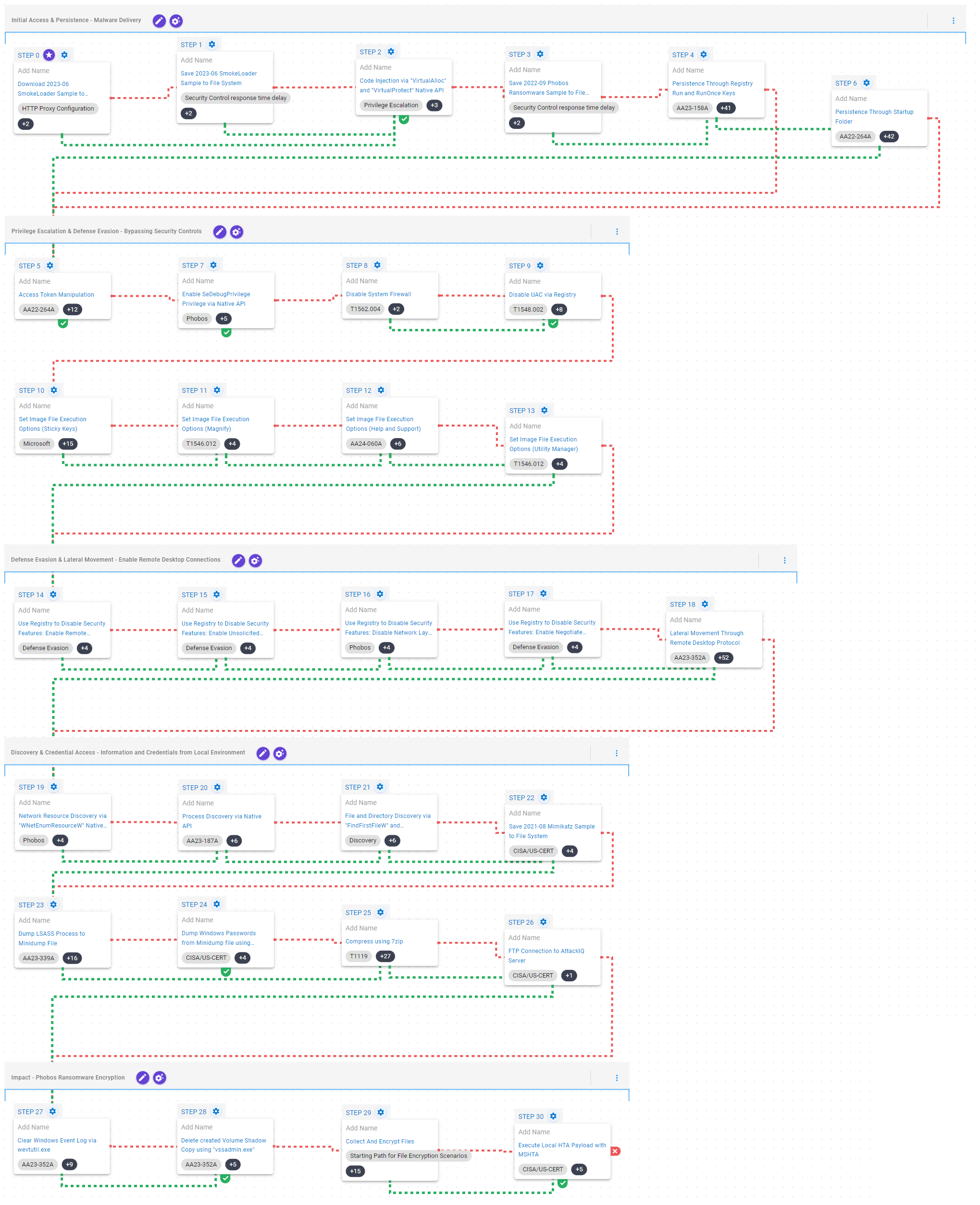This screenshot has height=1205, width=980.
Task: Open the STEP 13 gear settings icon
Action: (544, 410)
